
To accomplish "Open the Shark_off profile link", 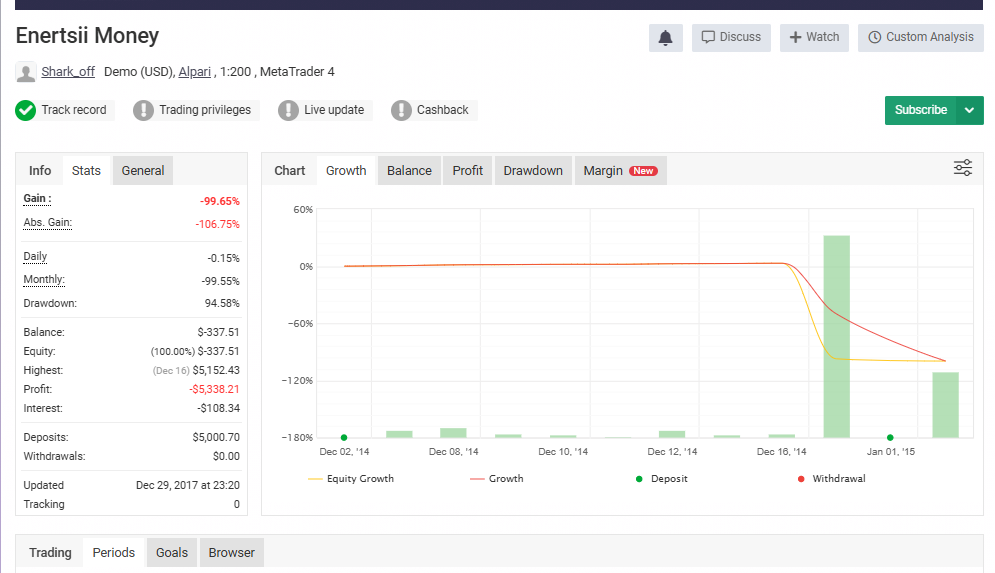I will tap(68, 72).
